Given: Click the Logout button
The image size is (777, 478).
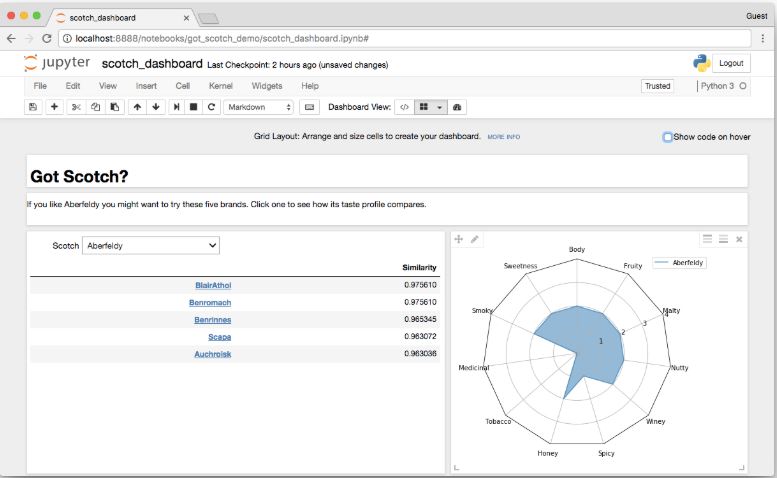Looking at the screenshot, I should click(x=731, y=63).
